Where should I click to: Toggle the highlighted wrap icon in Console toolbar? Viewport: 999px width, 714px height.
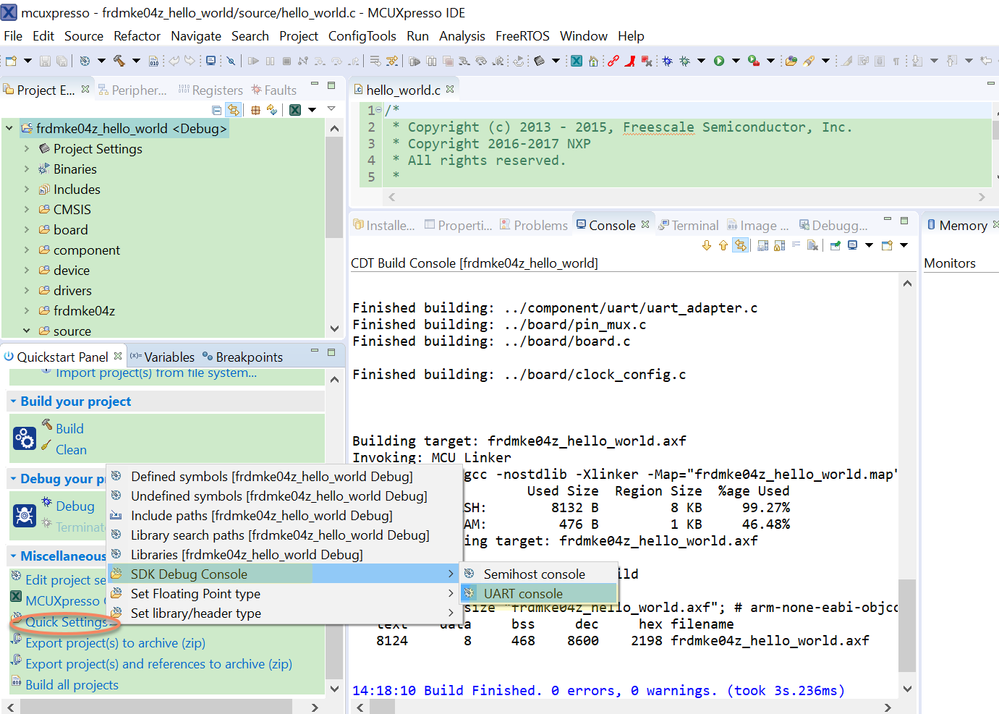740,245
